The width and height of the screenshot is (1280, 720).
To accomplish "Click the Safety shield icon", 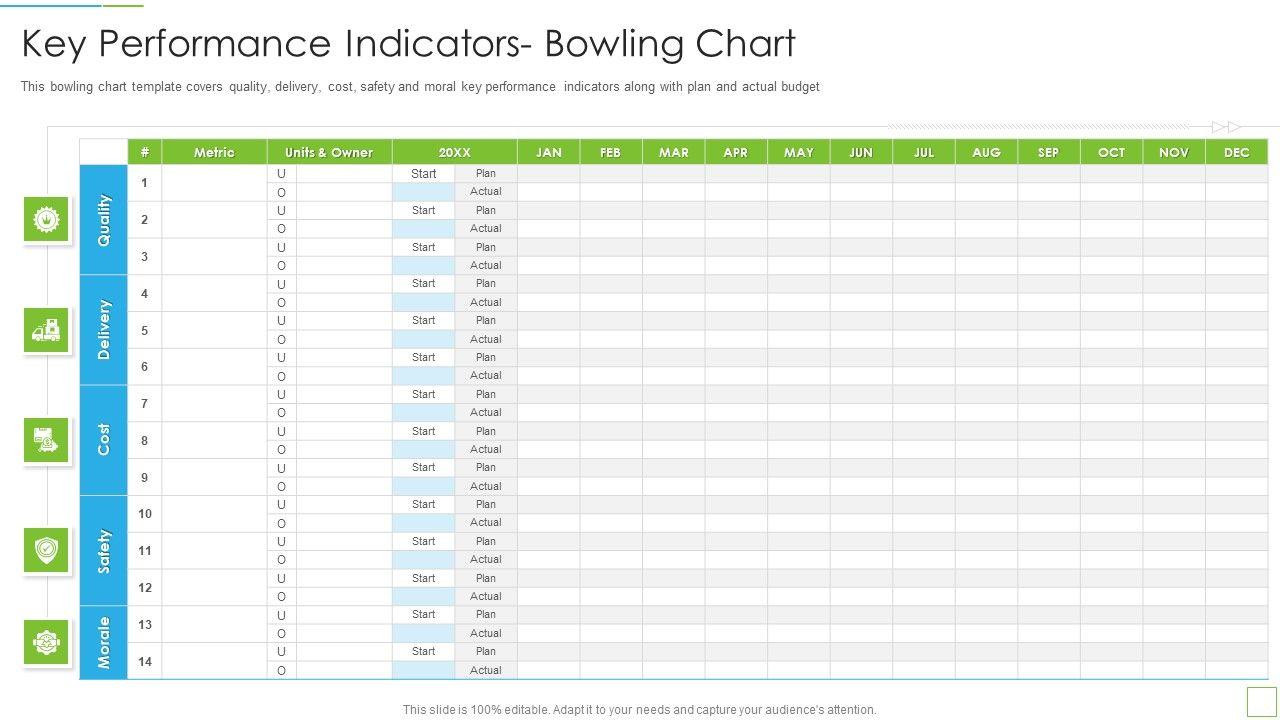I will 47,550.
